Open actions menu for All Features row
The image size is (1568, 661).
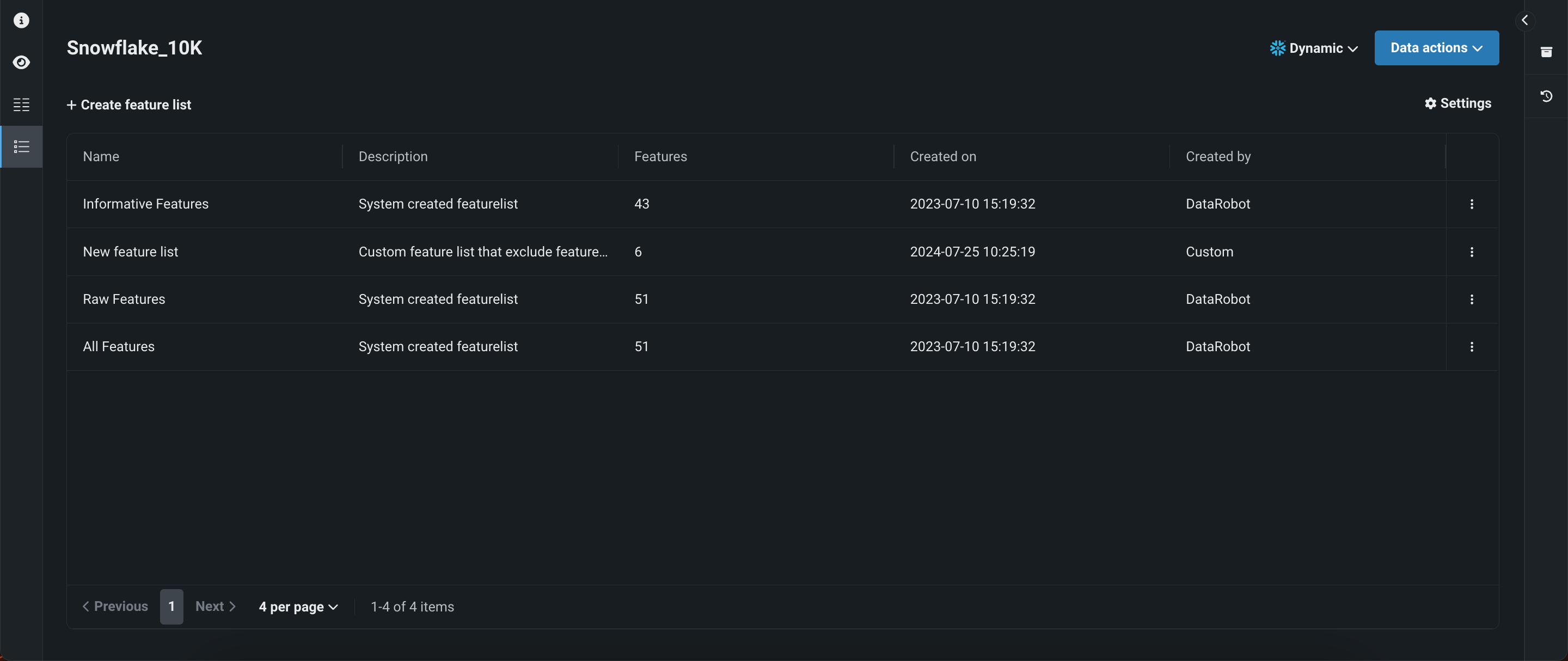coord(1471,347)
